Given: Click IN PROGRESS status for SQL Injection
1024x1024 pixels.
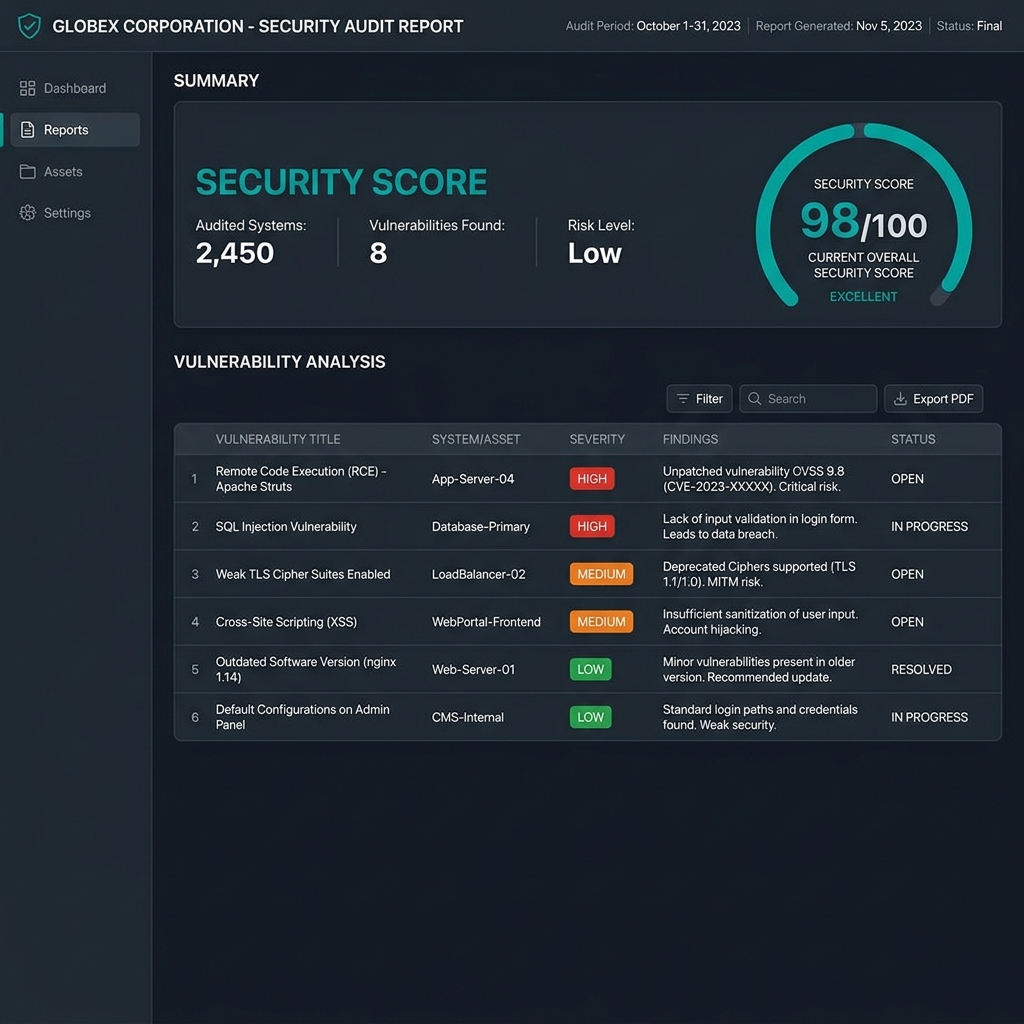Looking at the screenshot, I should (x=929, y=526).
